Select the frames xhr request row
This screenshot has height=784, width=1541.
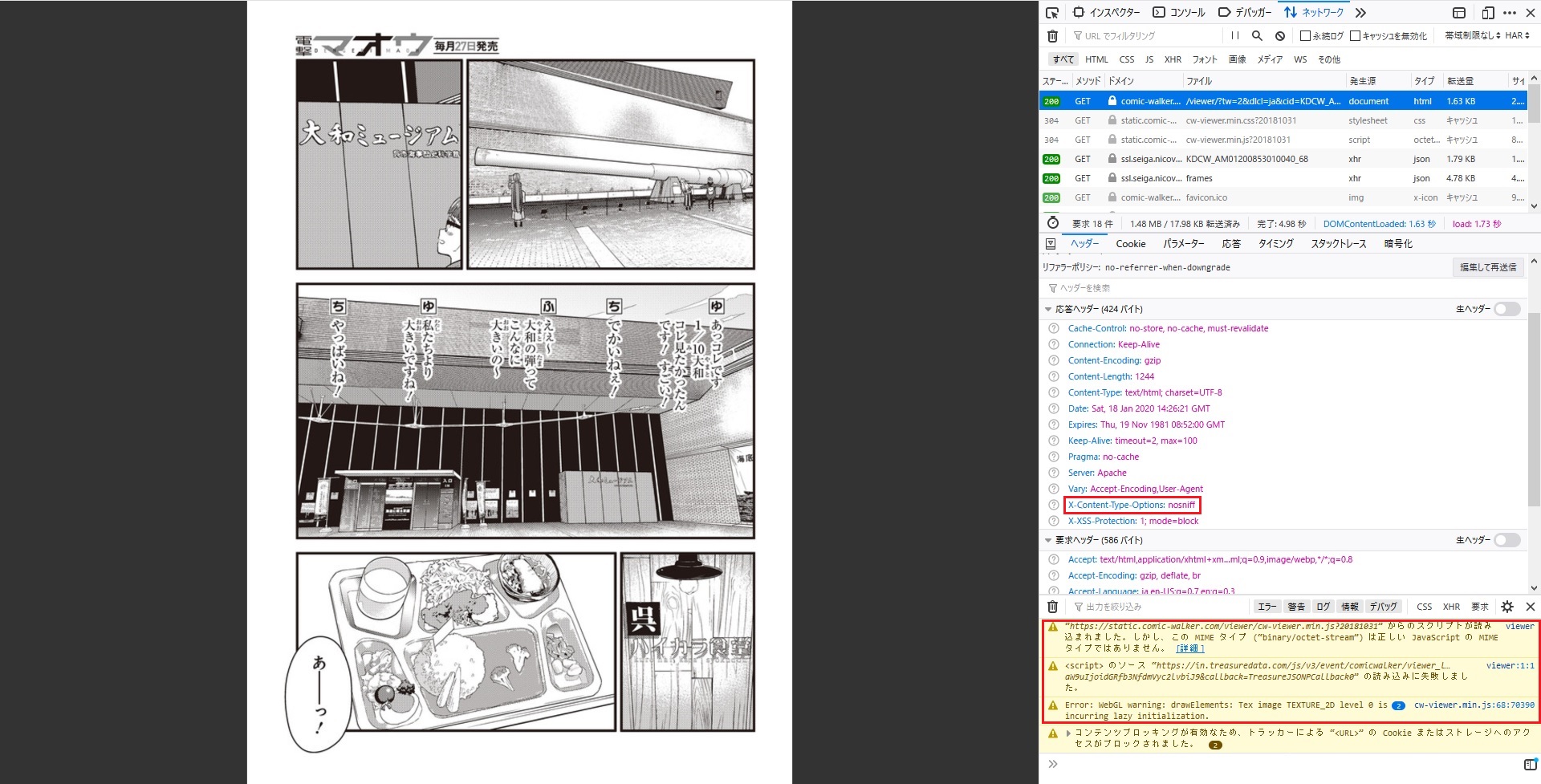[x=1283, y=178]
